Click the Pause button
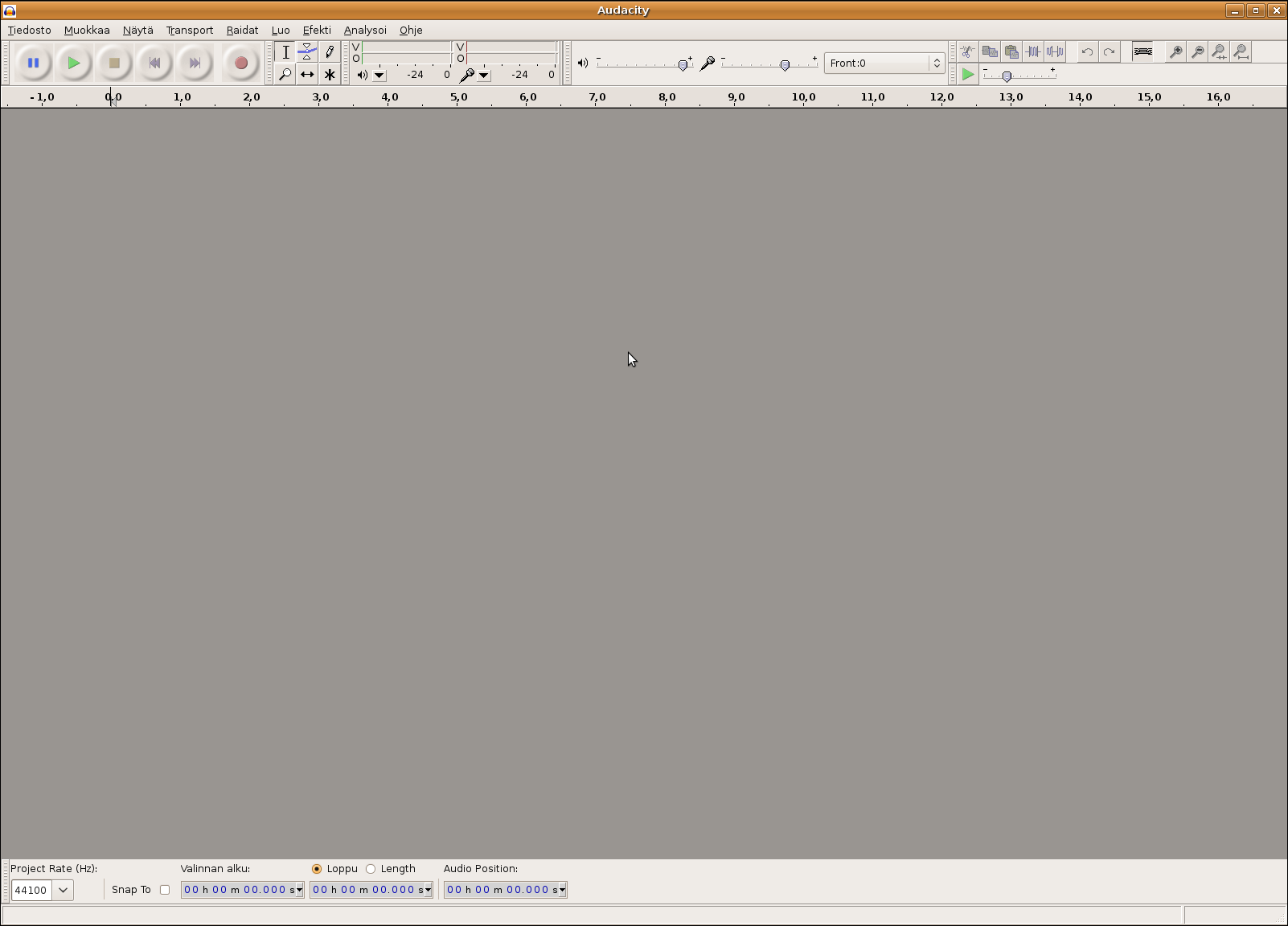This screenshot has height=926, width=1288. tap(33, 63)
